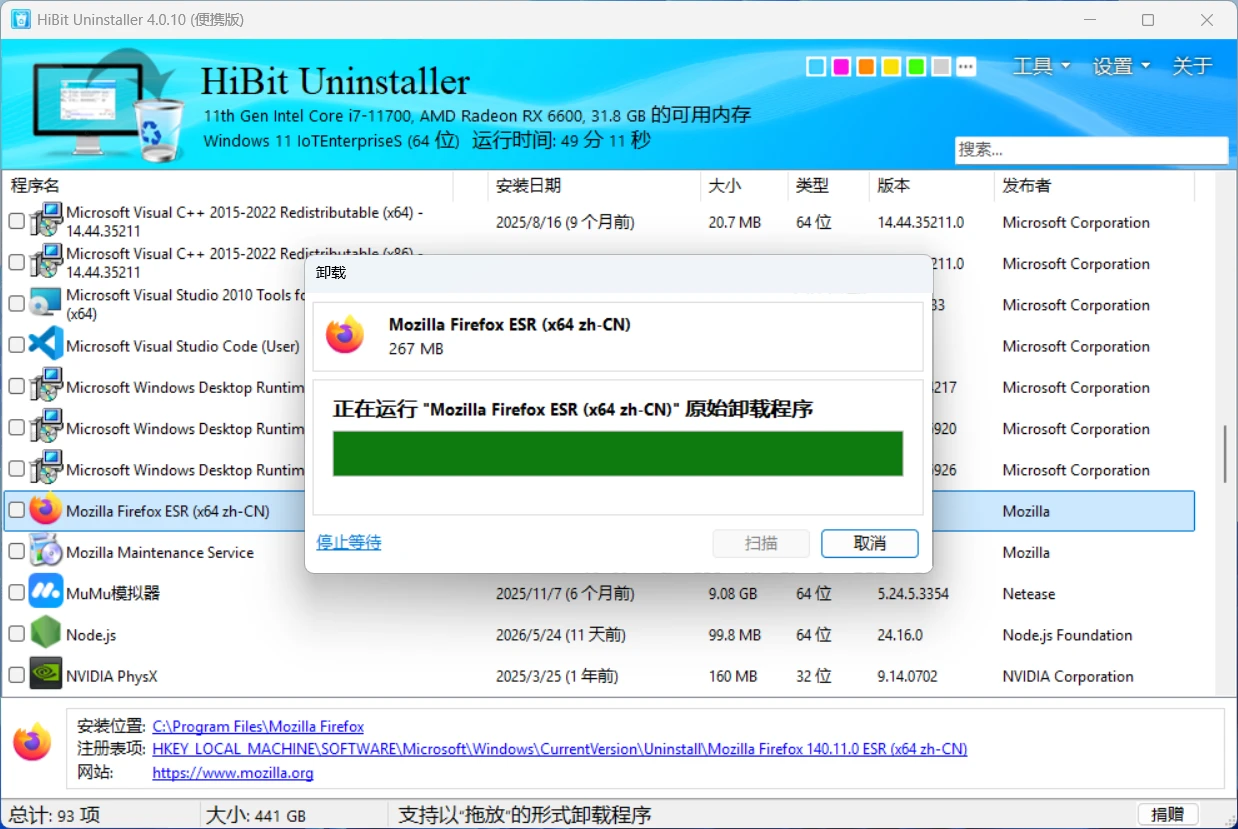
Task: Click the Netease publisher cell
Action: point(1029,594)
